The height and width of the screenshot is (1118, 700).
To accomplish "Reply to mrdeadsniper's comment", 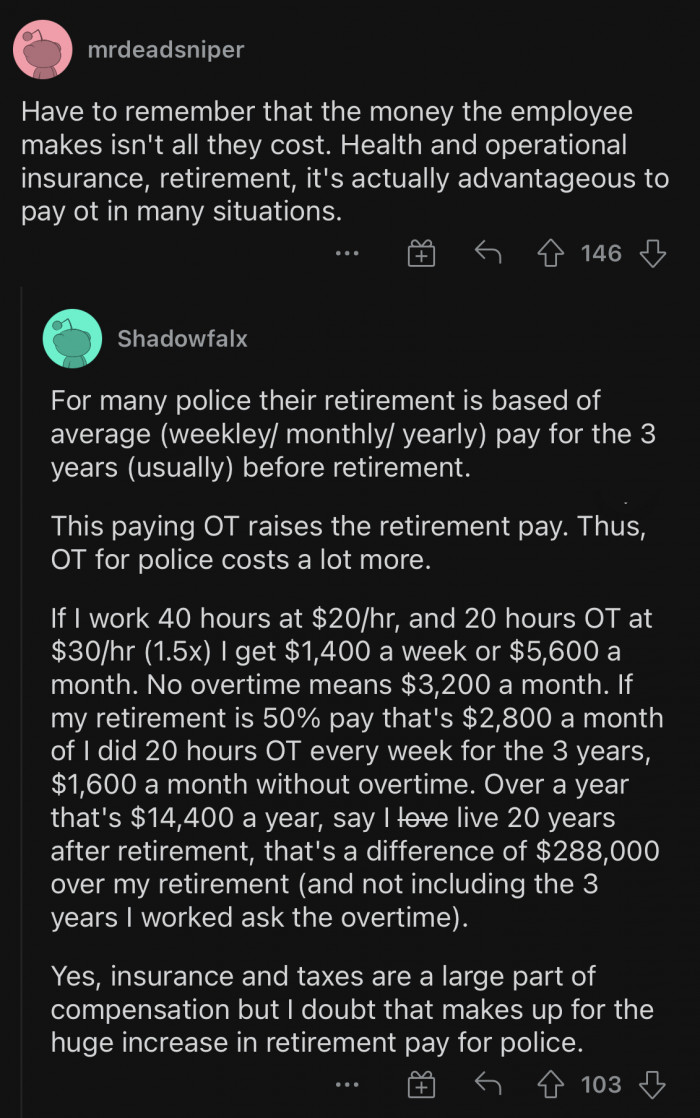I will coord(487,253).
